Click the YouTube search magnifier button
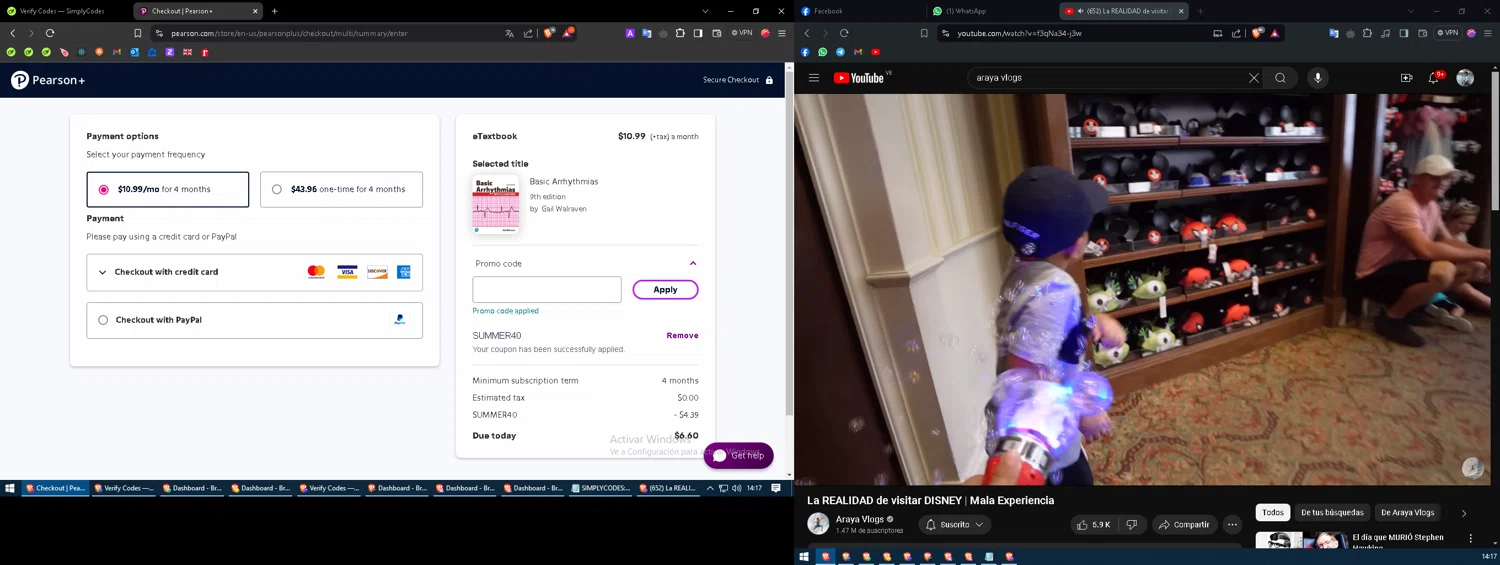 (x=1280, y=78)
